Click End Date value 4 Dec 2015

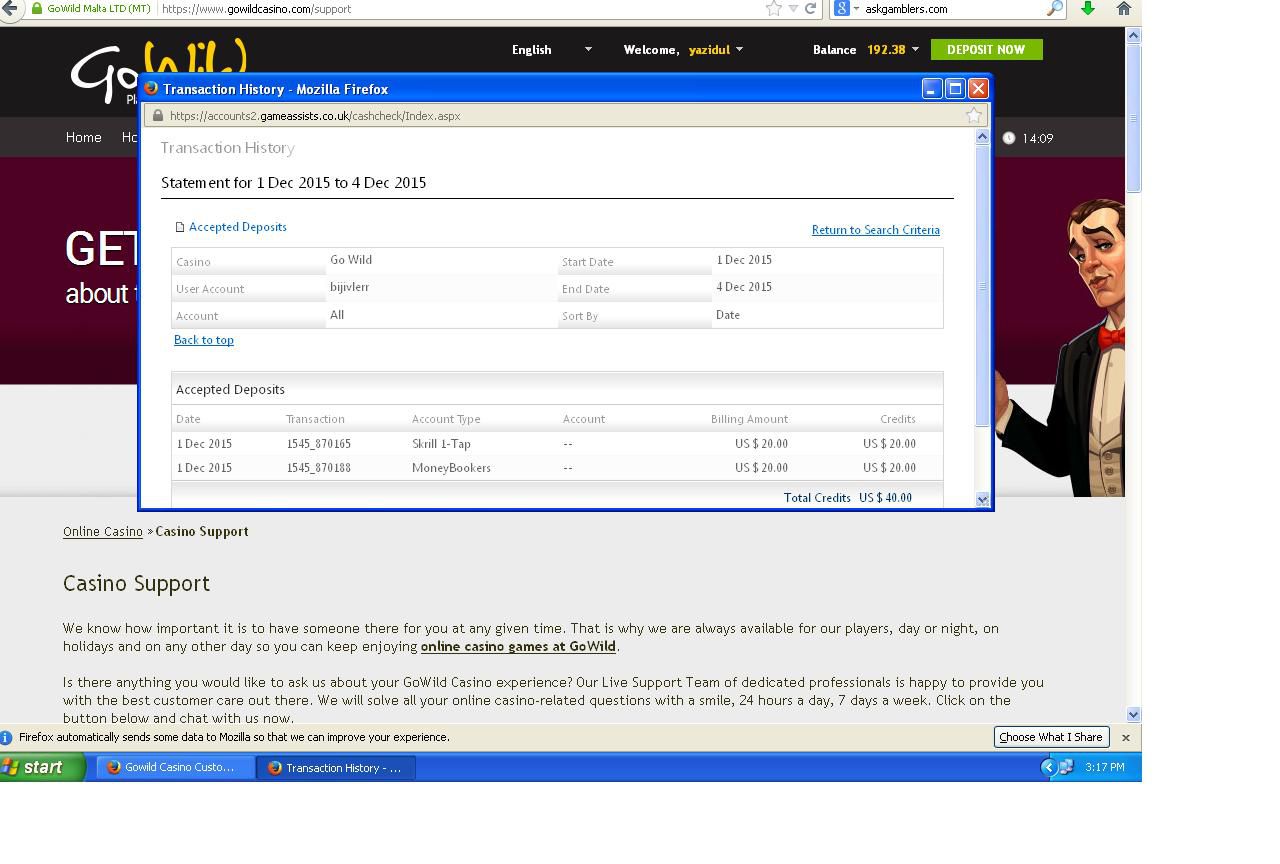(744, 287)
